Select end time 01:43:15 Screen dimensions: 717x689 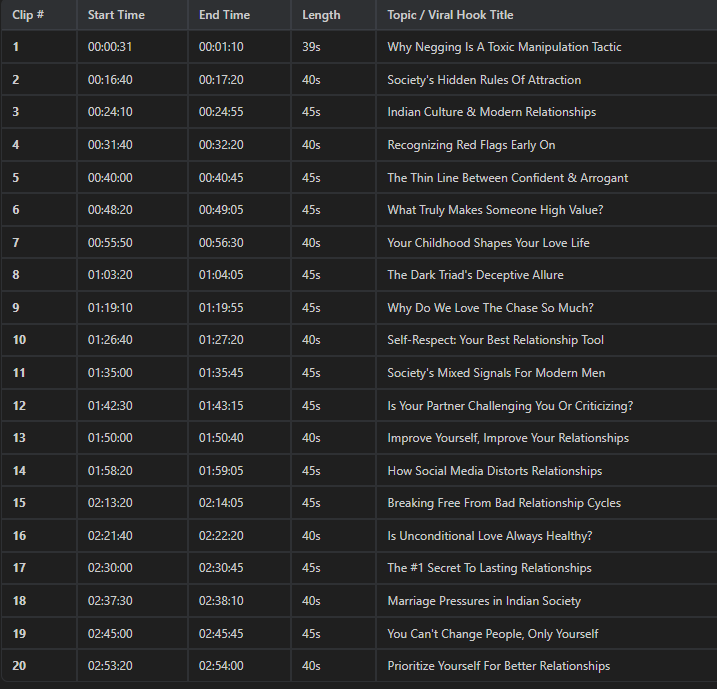(x=221, y=406)
